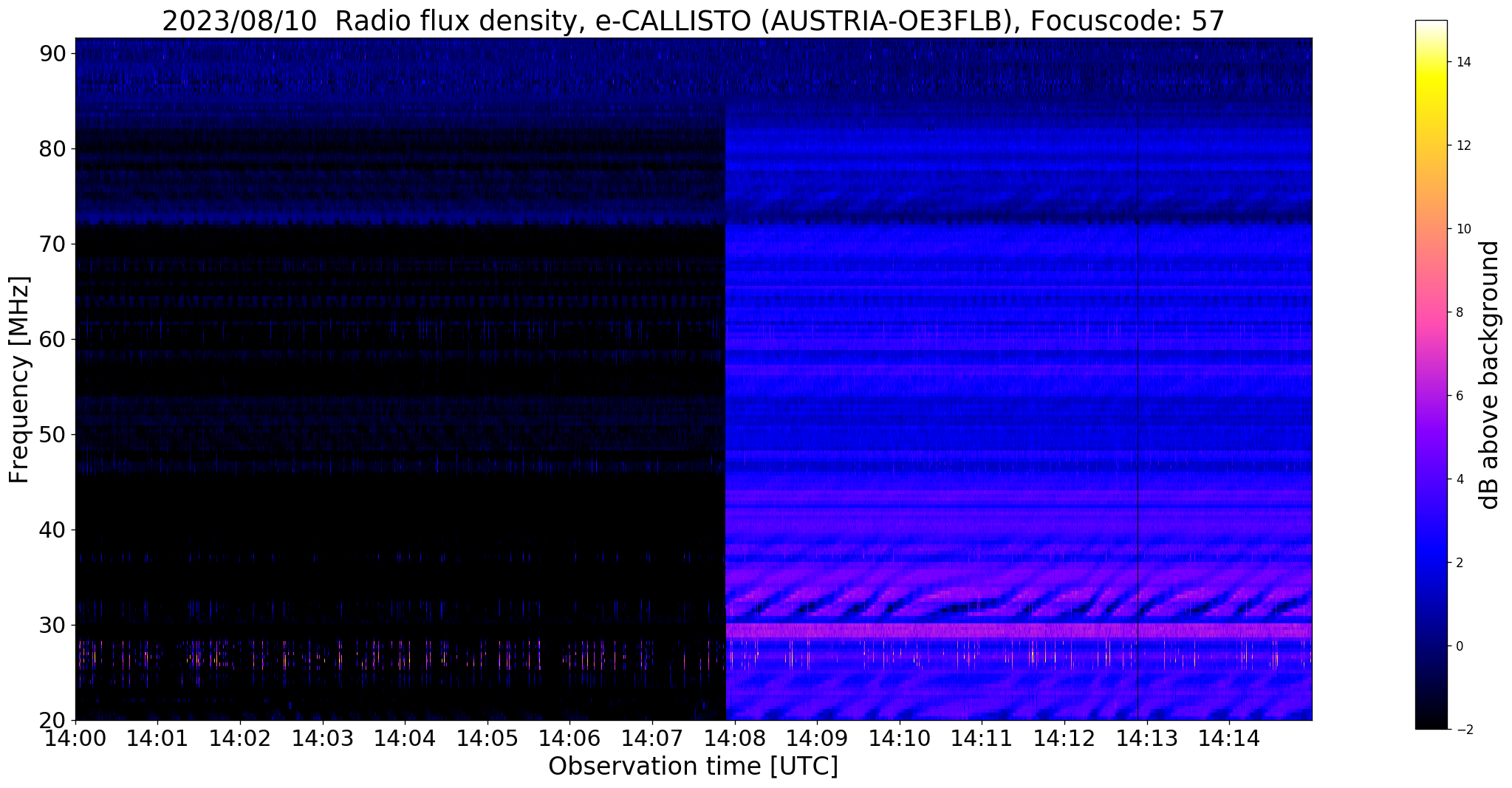
Task: Select the 'Frequency [MHz]' y-axis label
Action: (19, 380)
